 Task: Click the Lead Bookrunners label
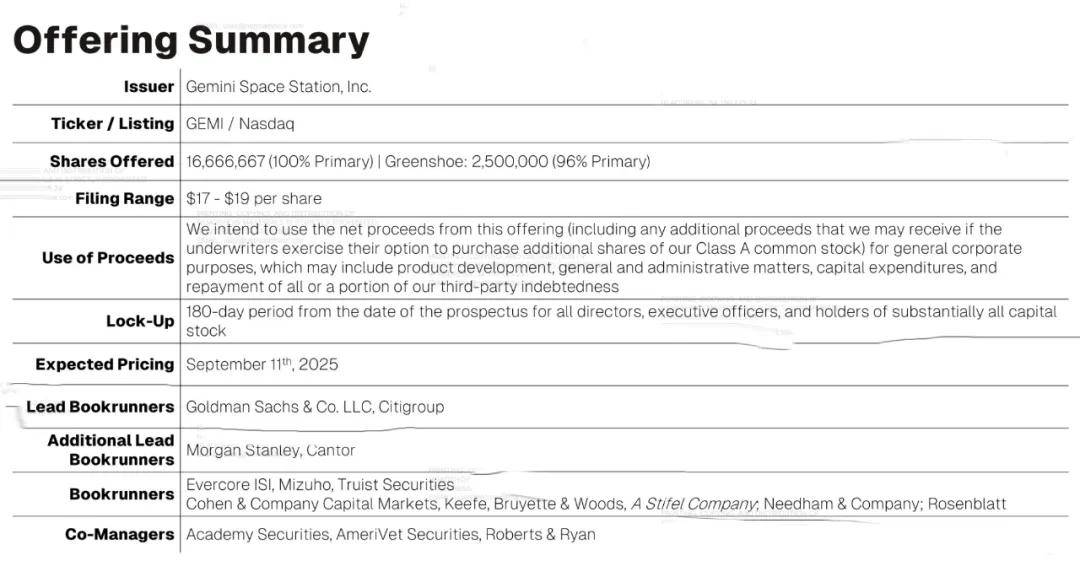pyautogui.click(x=100, y=407)
